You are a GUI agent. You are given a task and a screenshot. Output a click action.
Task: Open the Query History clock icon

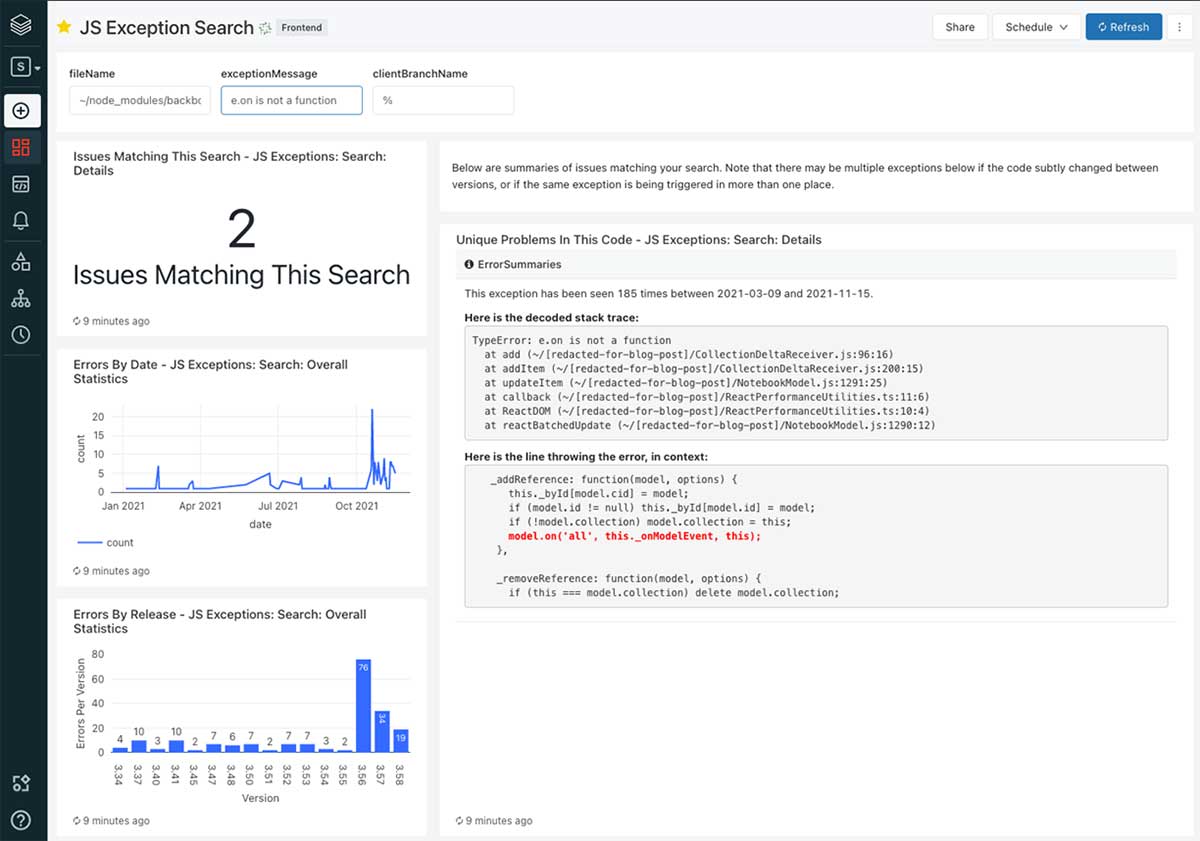(x=21, y=335)
